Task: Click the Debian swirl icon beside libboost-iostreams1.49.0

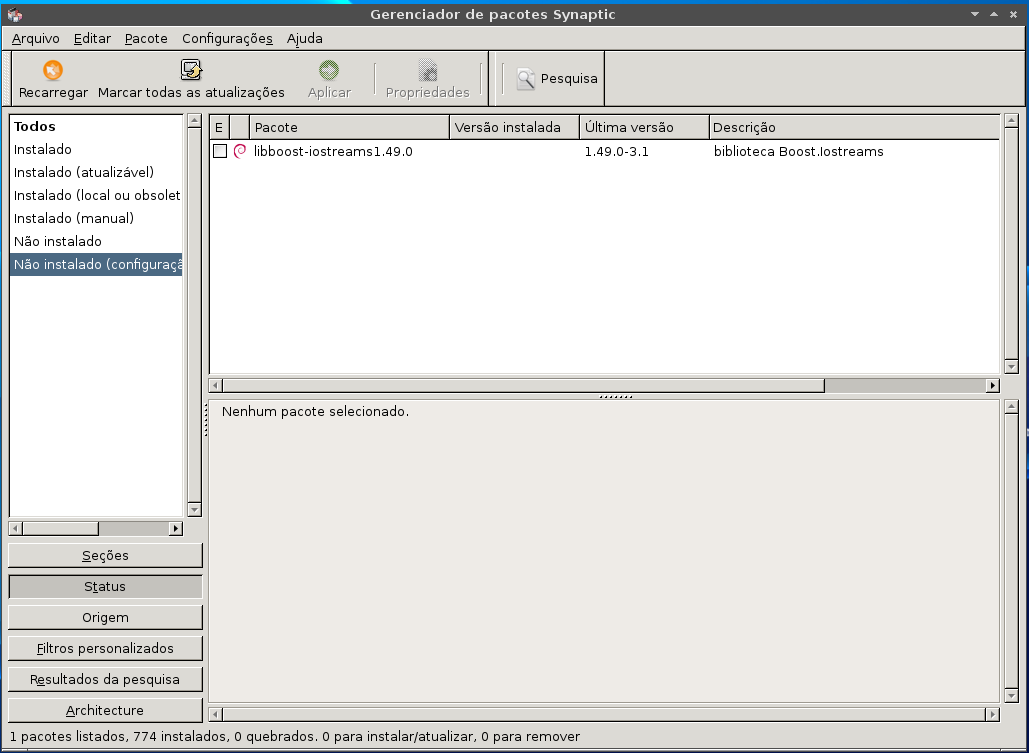Action: coord(240,152)
